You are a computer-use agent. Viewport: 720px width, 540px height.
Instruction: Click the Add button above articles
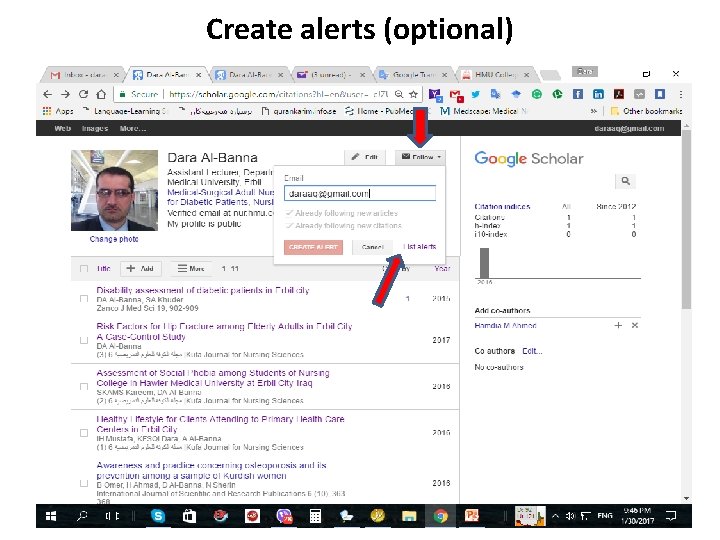(141, 269)
